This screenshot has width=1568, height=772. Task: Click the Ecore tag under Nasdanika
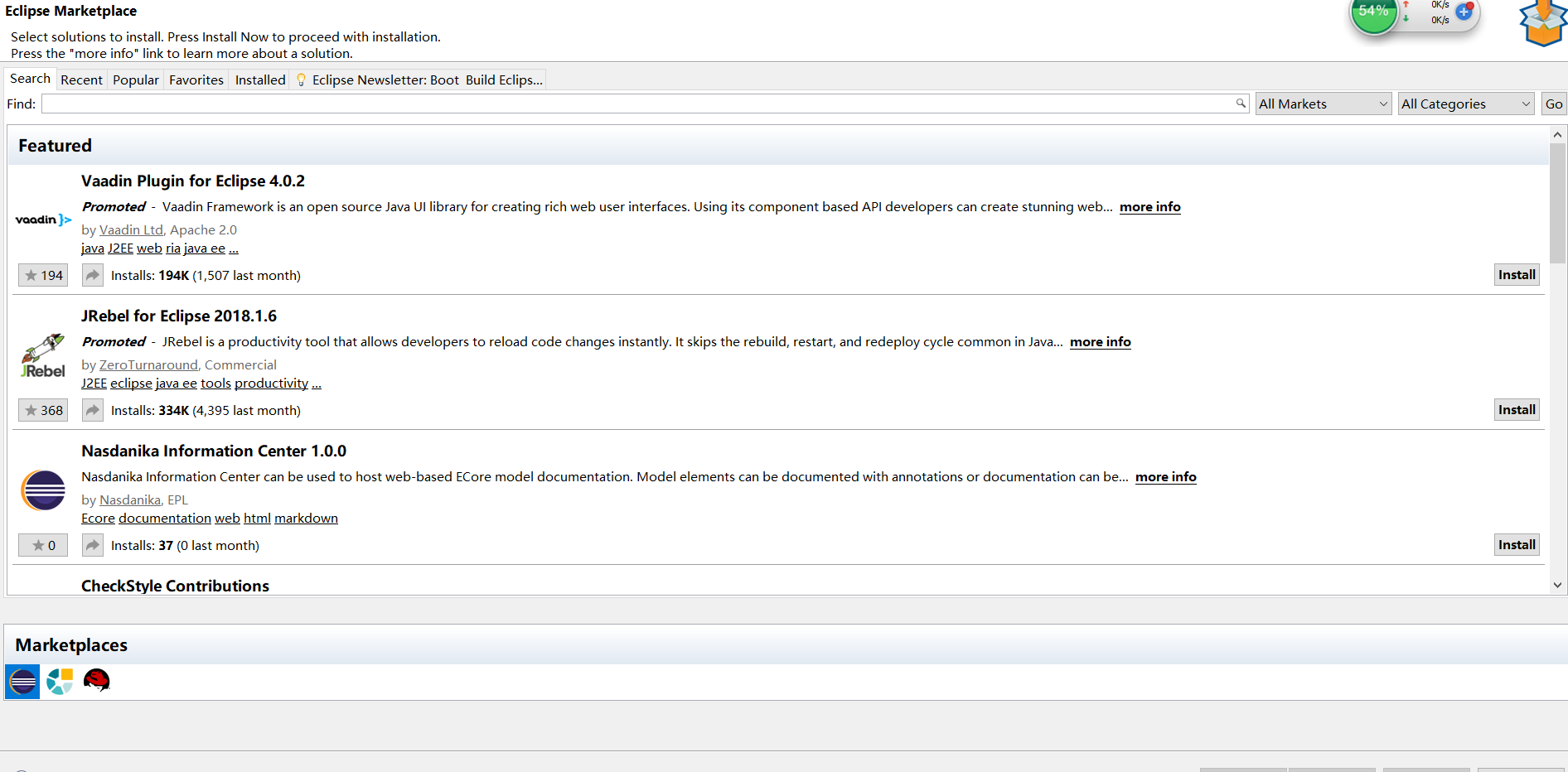click(x=98, y=519)
